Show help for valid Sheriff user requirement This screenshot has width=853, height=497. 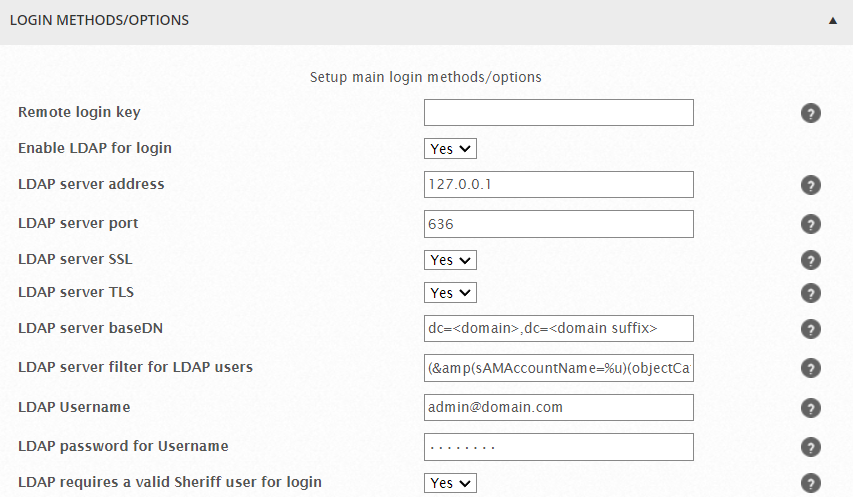coord(811,483)
